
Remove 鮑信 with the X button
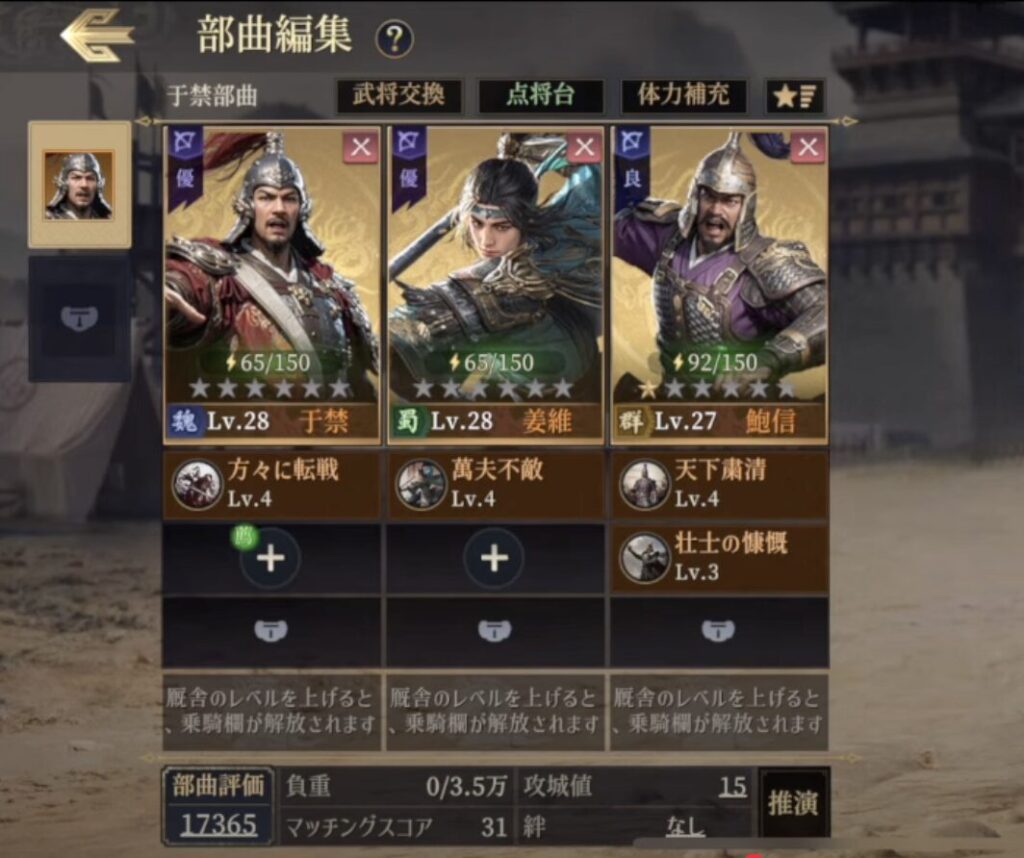coord(808,147)
